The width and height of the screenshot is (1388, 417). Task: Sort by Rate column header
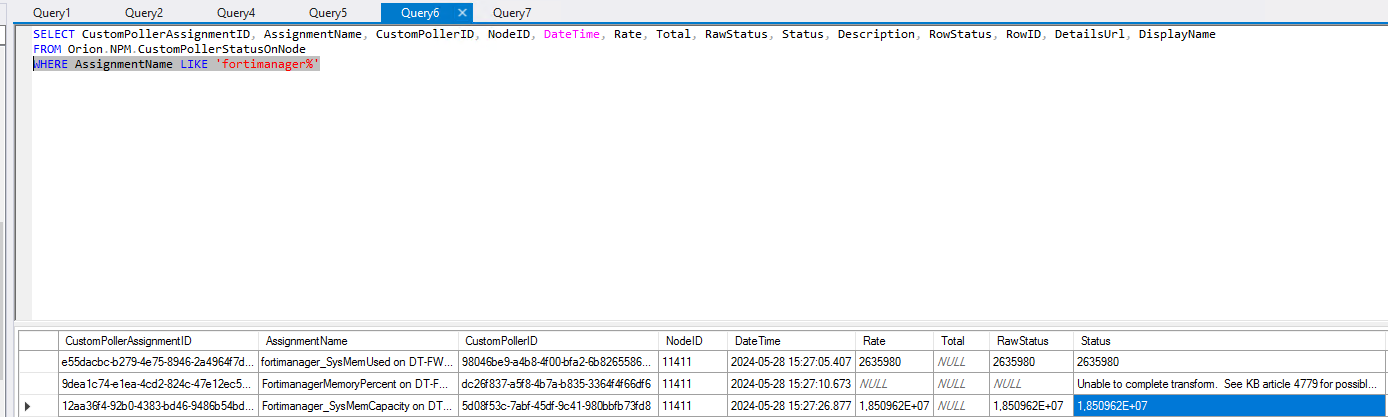[893, 341]
